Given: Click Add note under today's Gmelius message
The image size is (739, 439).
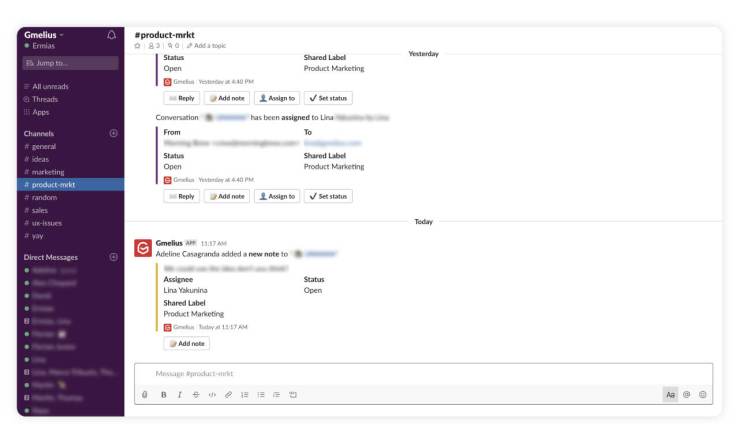Looking at the screenshot, I should (187, 343).
